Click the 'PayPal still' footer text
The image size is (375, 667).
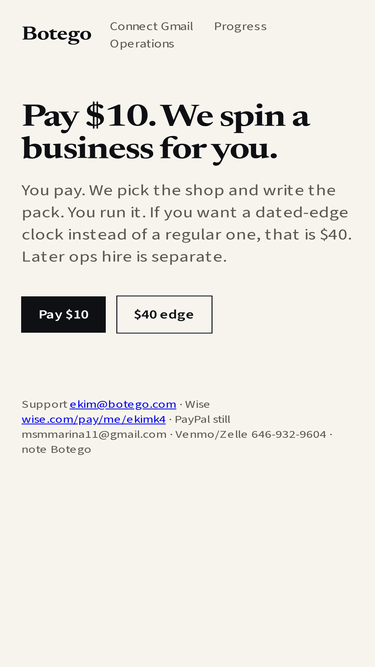coord(202,419)
